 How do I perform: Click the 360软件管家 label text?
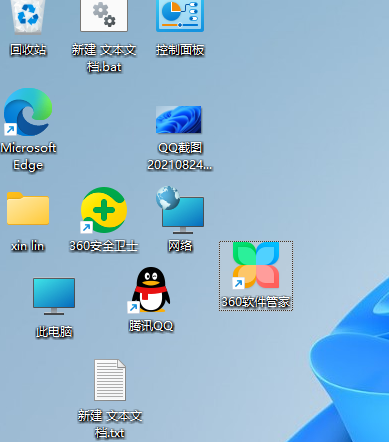(x=256, y=302)
